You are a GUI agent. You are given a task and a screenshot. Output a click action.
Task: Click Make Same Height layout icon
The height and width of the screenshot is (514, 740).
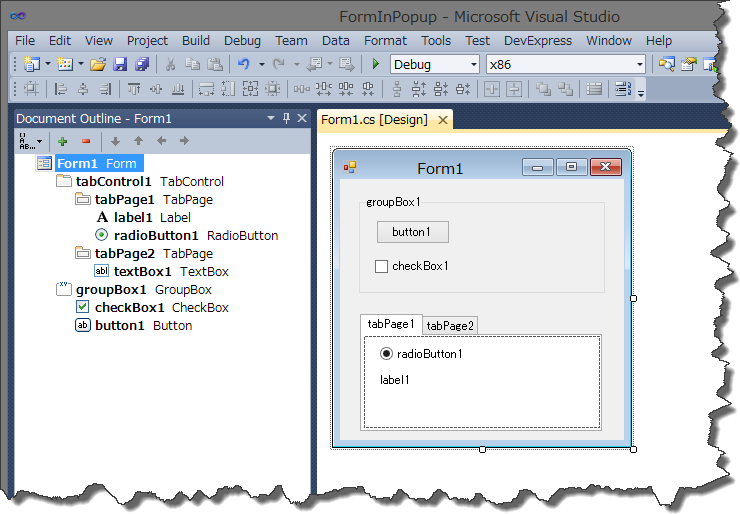pyautogui.click(x=228, y=89)
